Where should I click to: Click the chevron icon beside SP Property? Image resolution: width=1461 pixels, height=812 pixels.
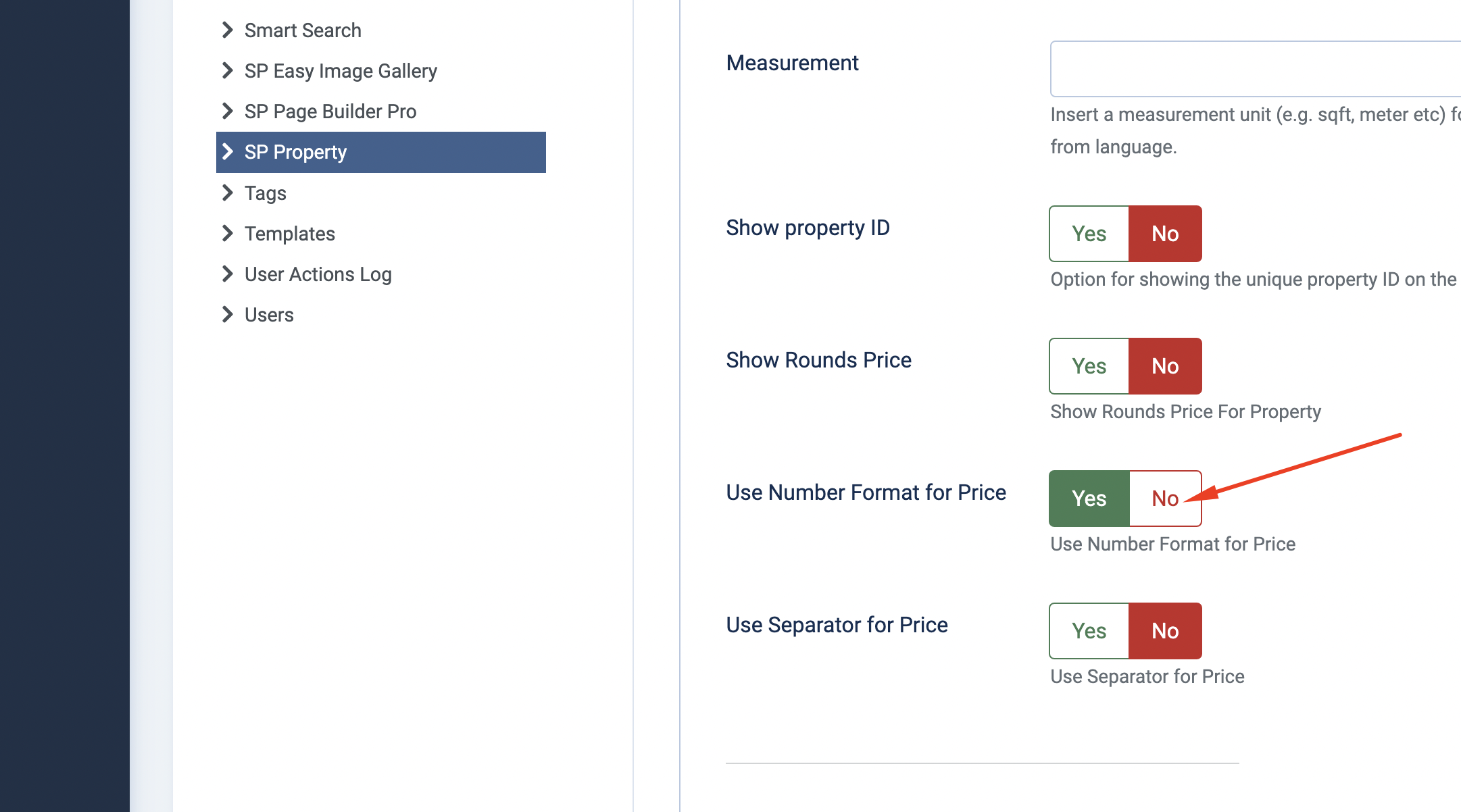(228, 152)
